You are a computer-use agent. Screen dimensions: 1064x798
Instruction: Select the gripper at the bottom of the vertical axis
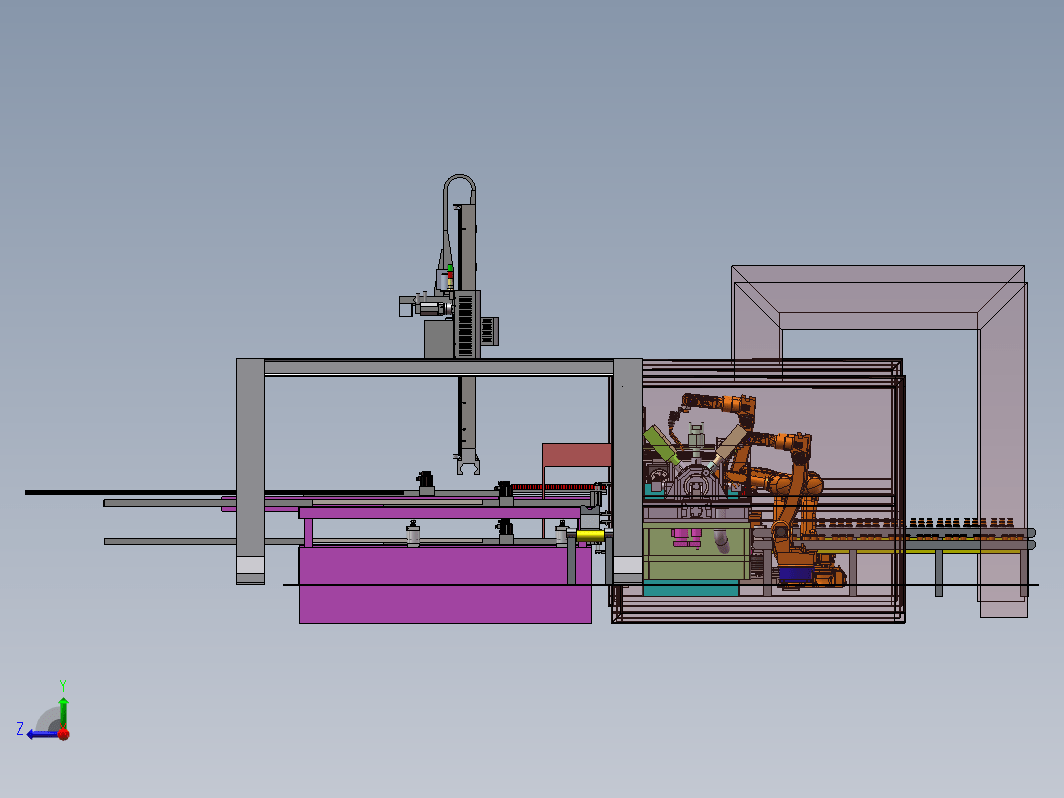point(468,466)
